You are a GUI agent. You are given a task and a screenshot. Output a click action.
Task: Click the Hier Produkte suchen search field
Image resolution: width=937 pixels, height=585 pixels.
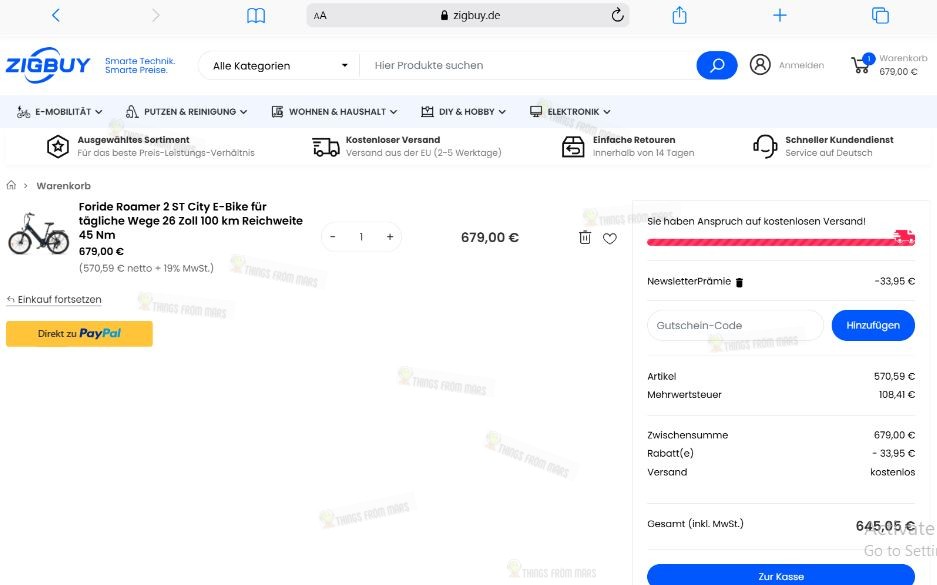click(x=528, y=66)
